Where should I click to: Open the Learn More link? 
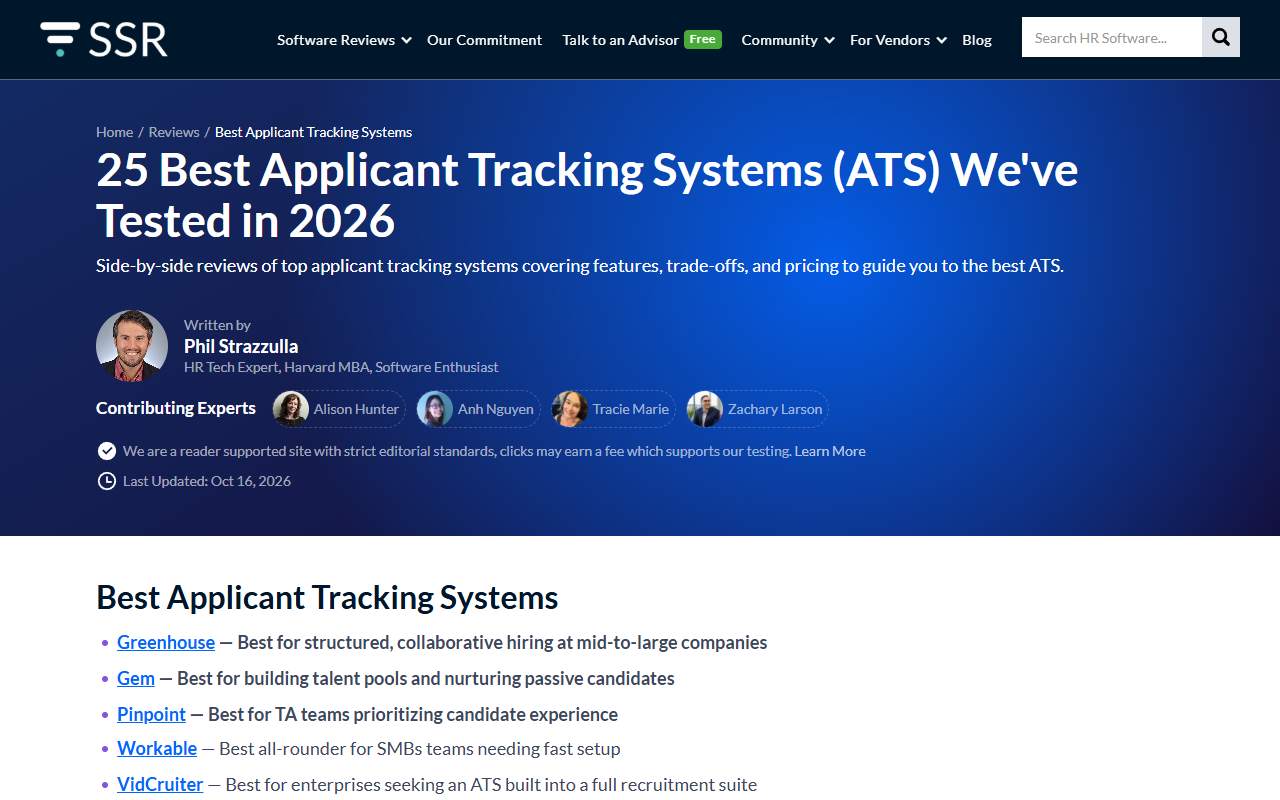830,451
